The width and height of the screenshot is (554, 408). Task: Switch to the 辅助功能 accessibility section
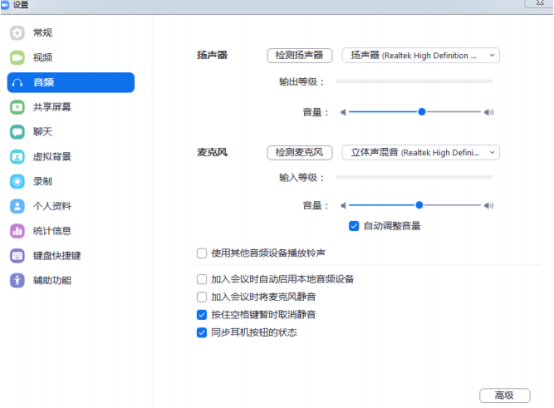pos(52,280)
